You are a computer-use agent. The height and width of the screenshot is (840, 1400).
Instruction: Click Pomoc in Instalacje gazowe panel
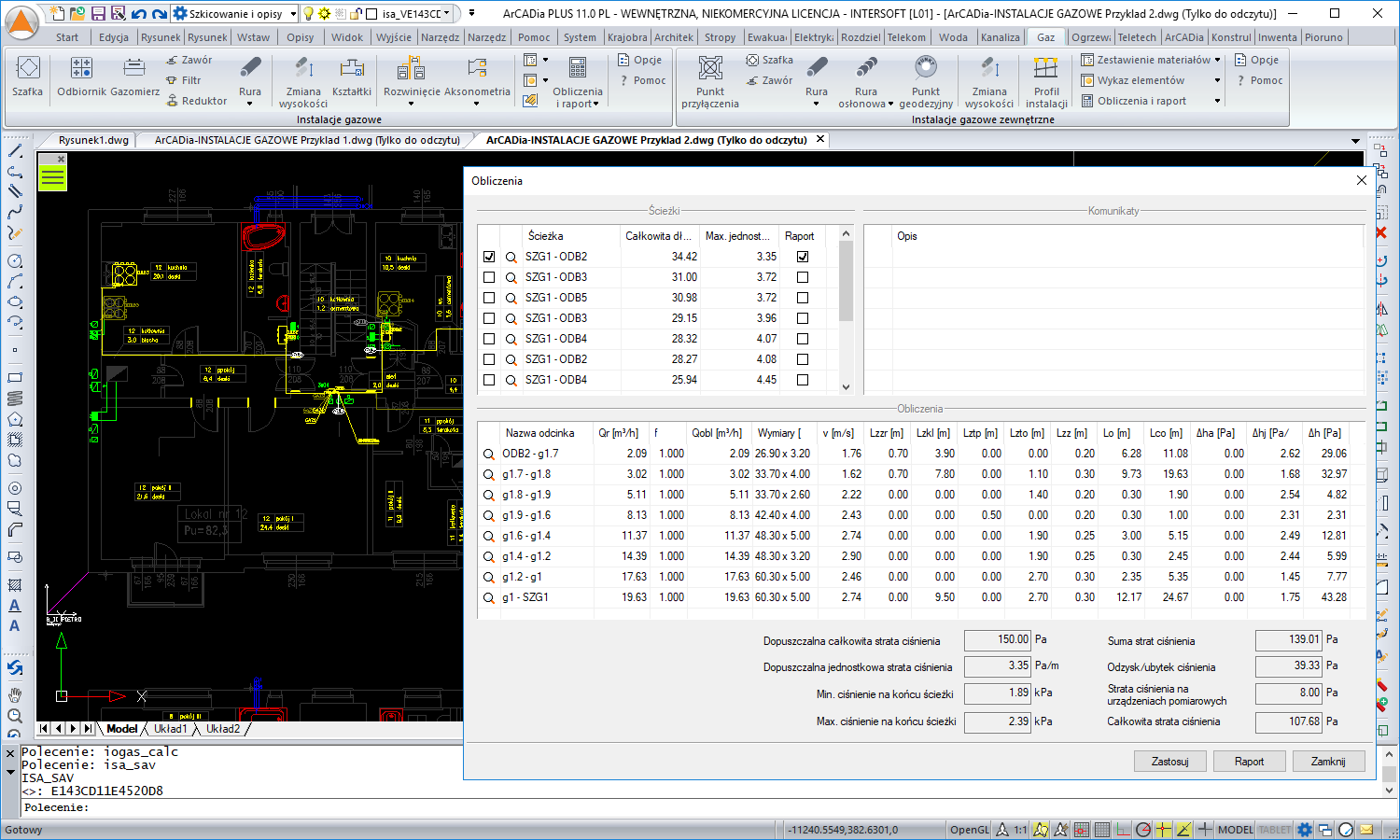click(642, 80)
